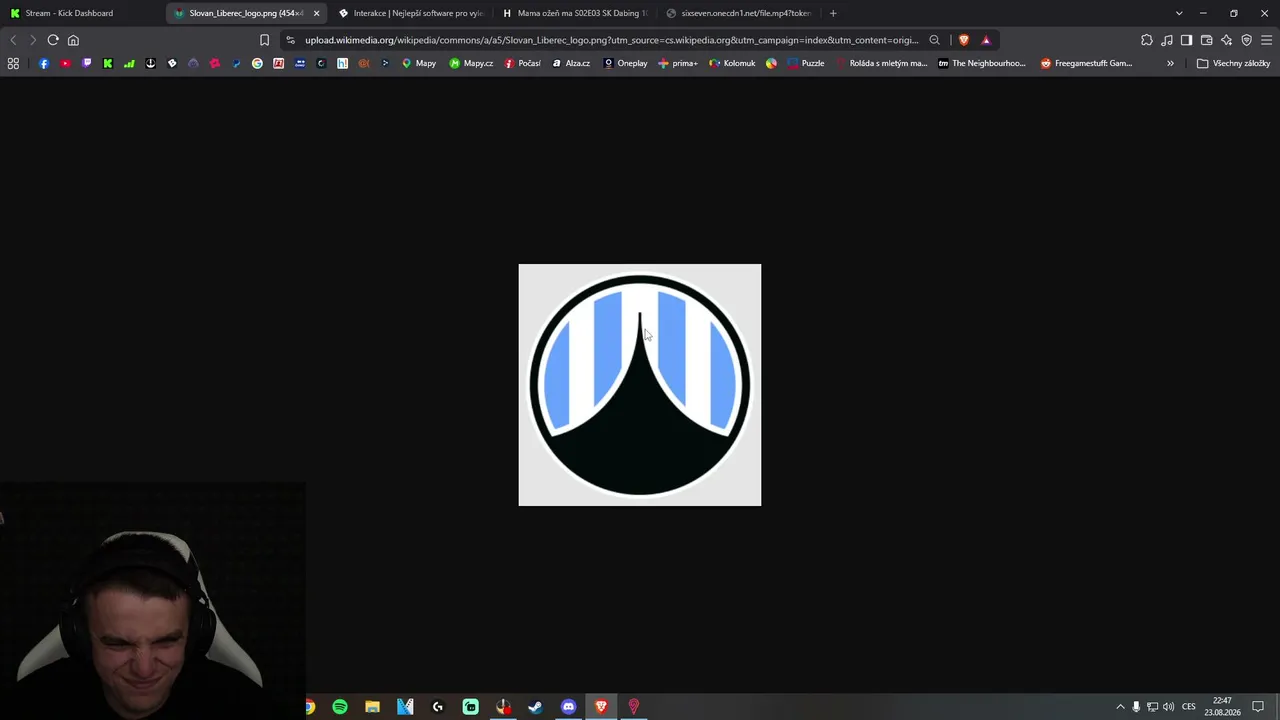This screenshot has height=720, width=1280.
Task: Open Leo AI sparkle icon
Action: click(x=1226, y=40)
